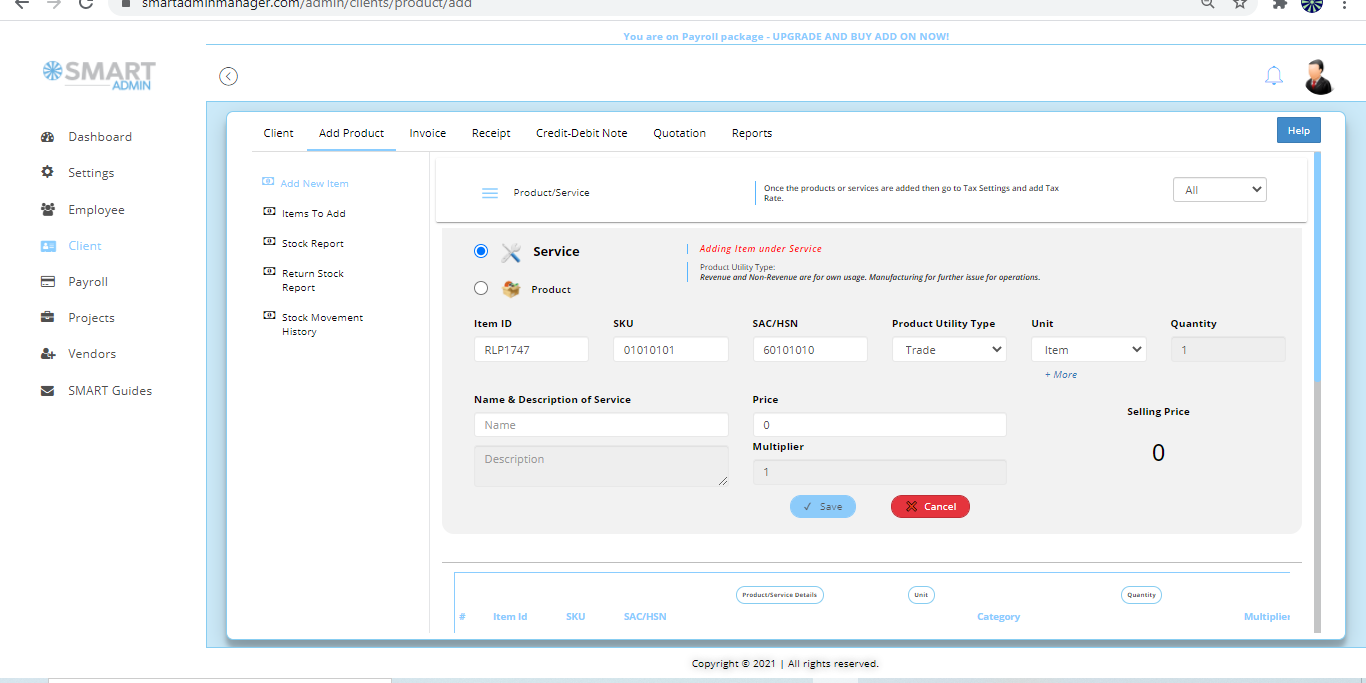Open the Dashboard sidebar icon
1366x683 pixels.
pos(48,136)
